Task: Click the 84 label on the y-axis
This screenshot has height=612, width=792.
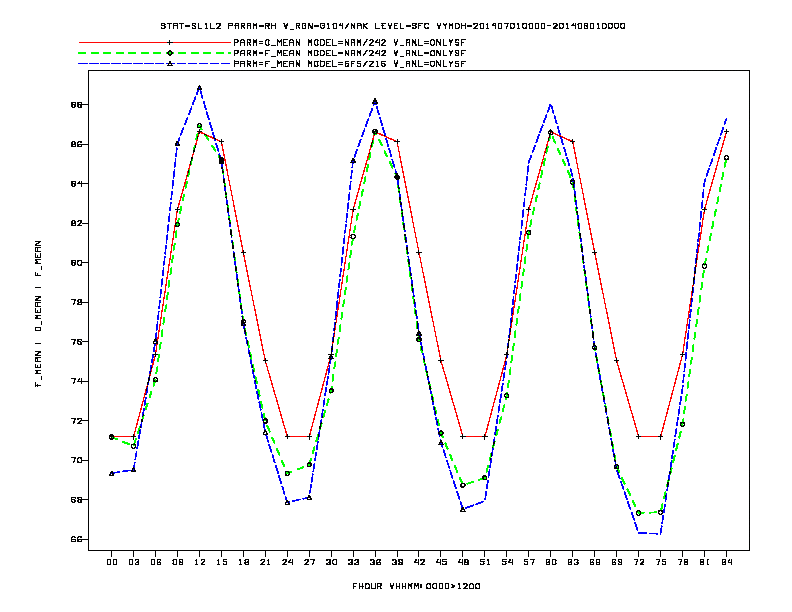Action: point(76,184)
